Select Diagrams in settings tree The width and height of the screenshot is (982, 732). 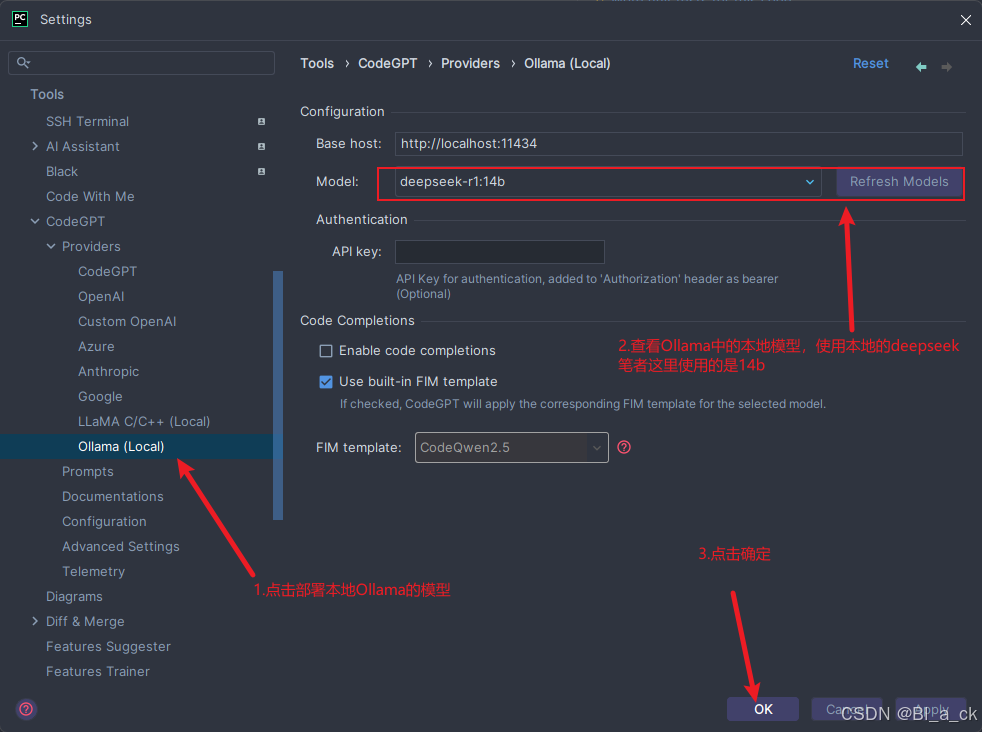point(74,597)
